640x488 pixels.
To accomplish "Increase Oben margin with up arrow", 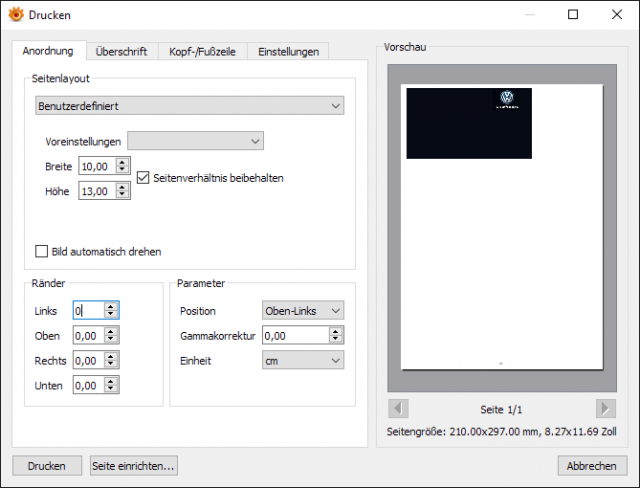I will coord(111,331).
